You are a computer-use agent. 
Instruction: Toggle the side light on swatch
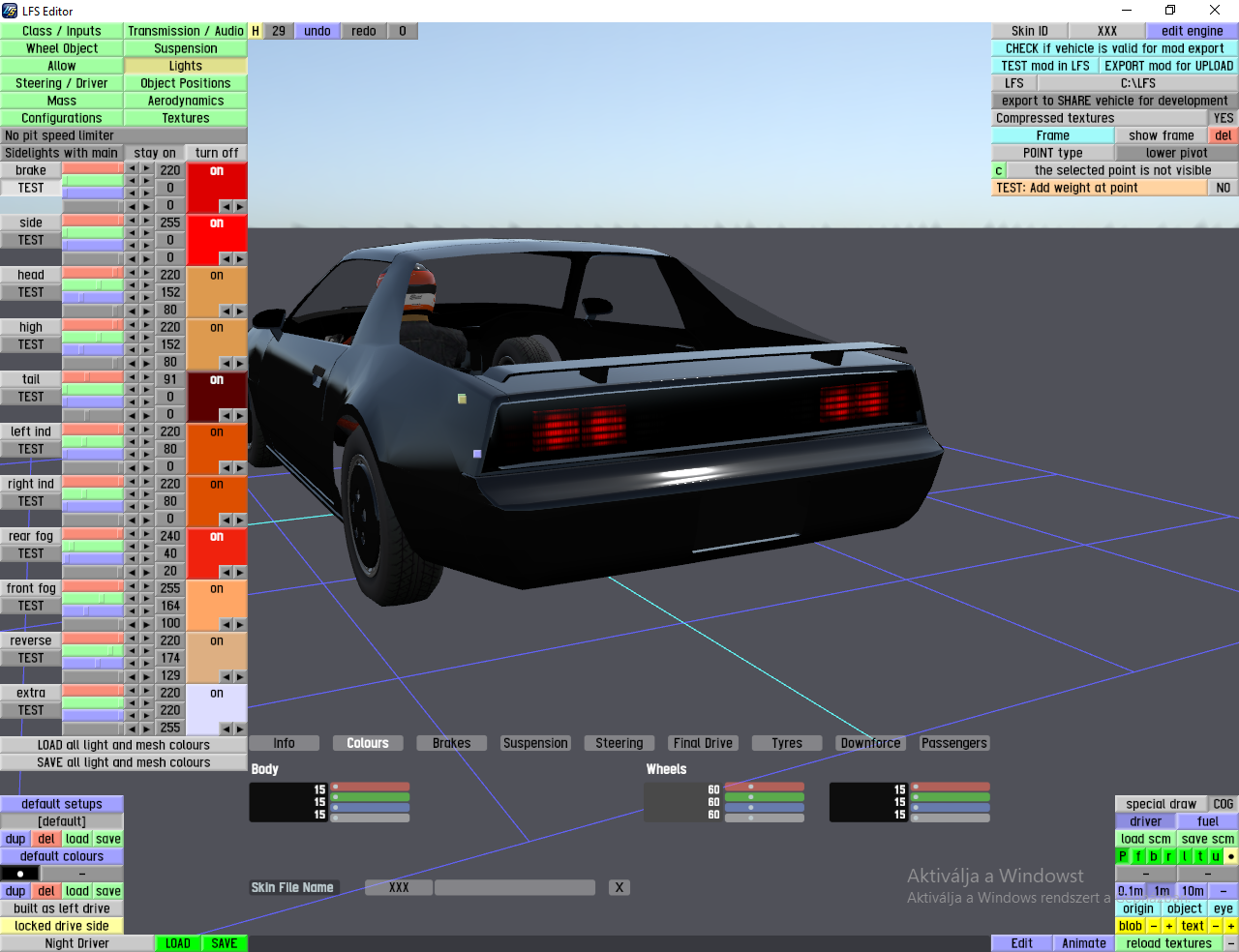[217, 240]
